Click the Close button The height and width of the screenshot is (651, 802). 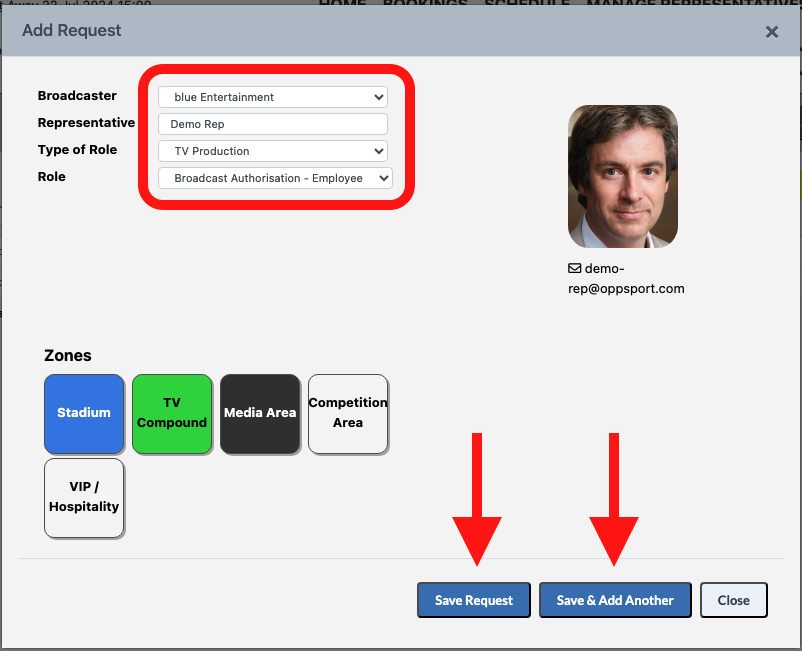tap(733, 600)
